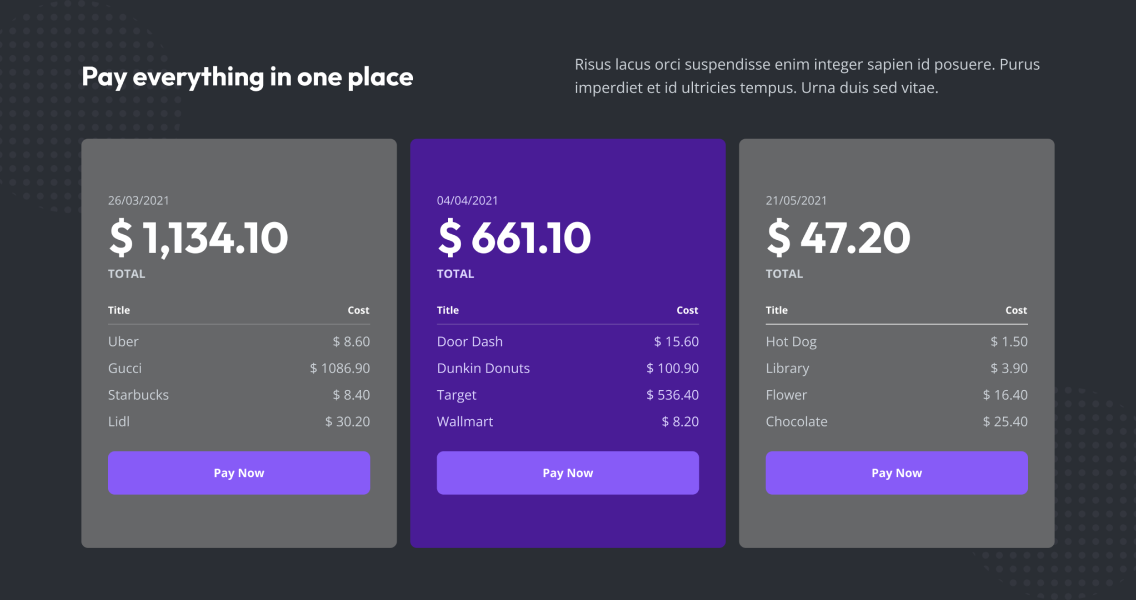Select the Uber line item

[x=123, y=341]
